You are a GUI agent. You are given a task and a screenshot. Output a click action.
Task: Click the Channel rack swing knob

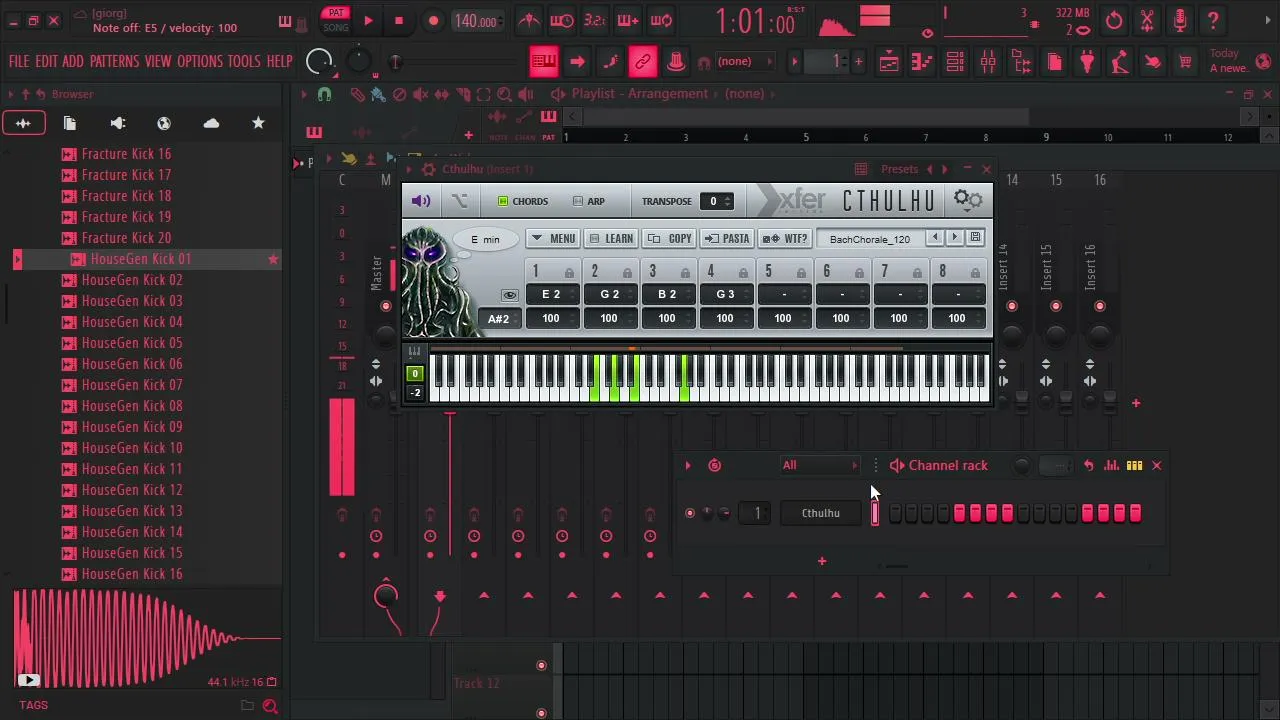[1021, 465]
